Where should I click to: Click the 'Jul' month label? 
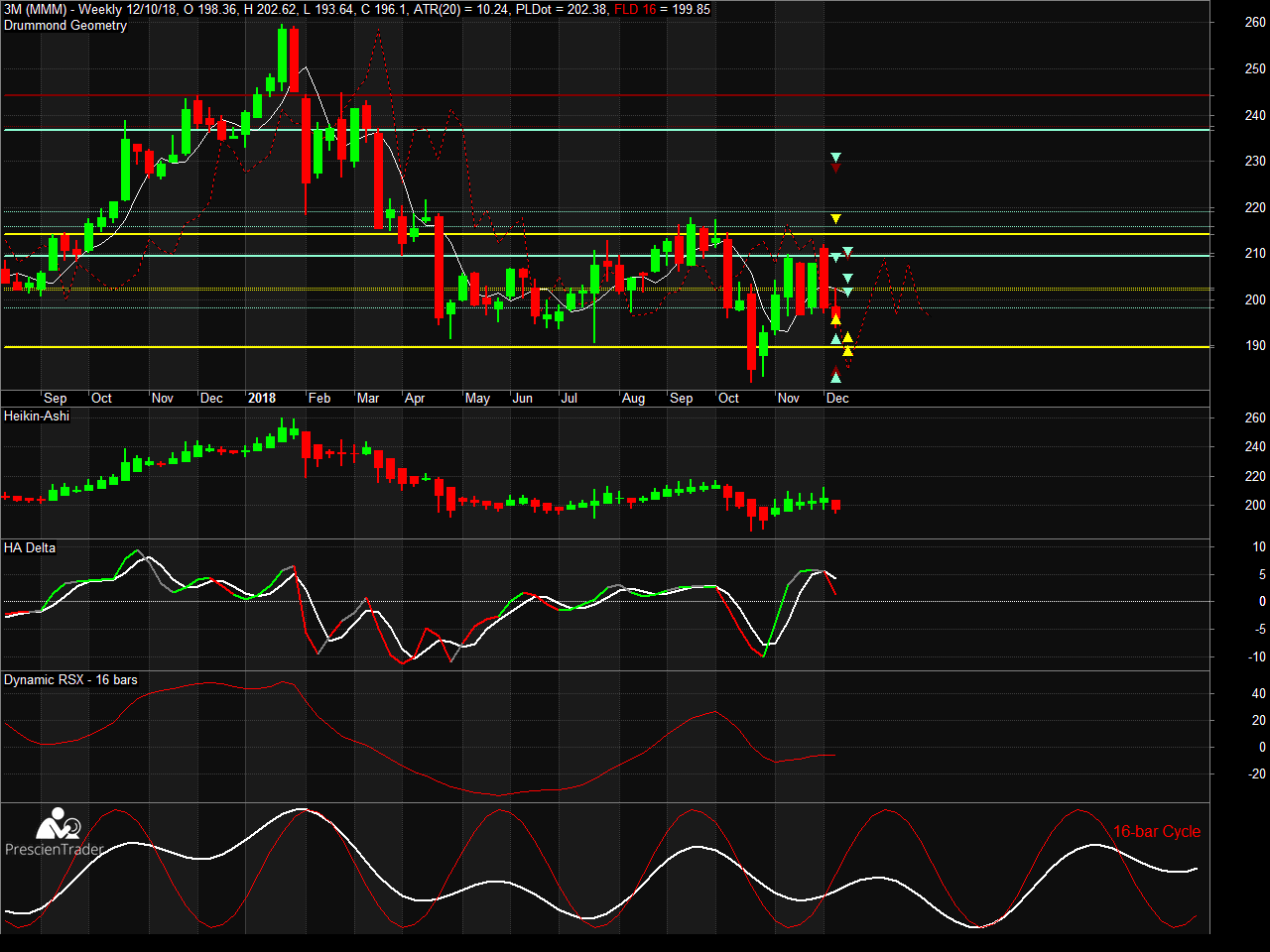click(570, 398)
